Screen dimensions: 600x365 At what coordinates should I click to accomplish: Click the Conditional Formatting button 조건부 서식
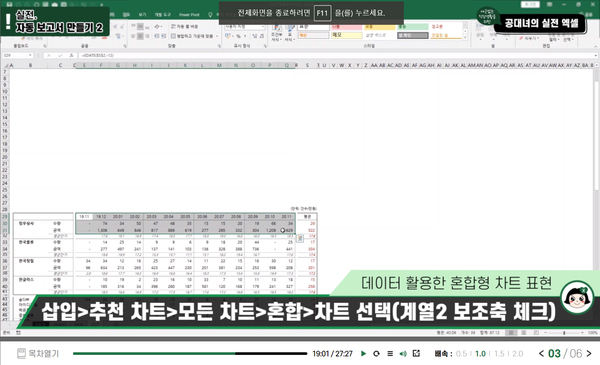276,33
